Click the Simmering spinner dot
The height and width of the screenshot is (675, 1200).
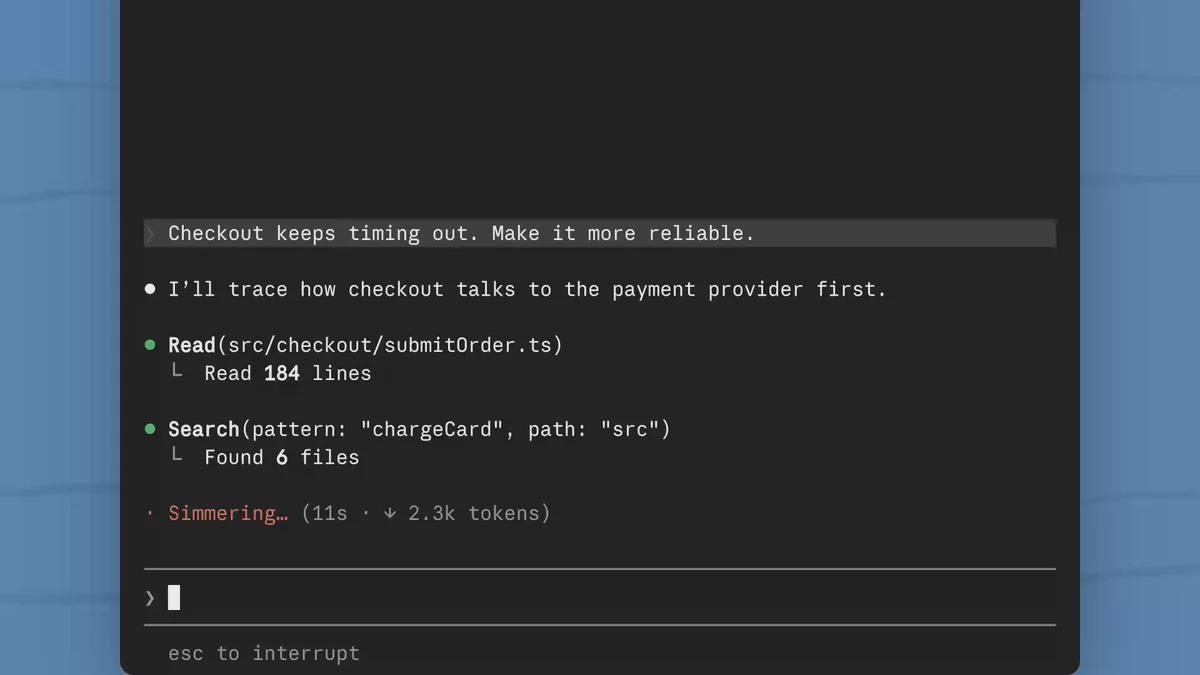pyautogui.click(x=150, y=513)
